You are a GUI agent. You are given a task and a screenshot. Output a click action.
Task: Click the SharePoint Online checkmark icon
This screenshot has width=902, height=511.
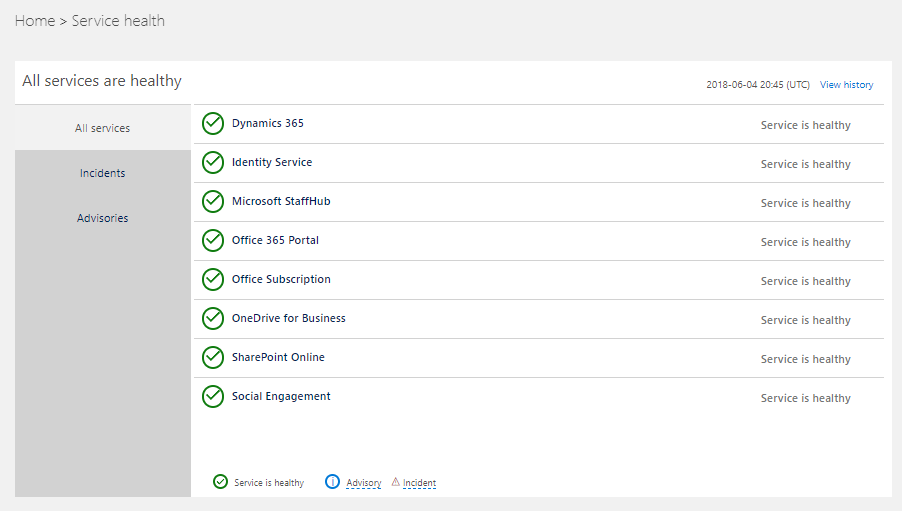pyautogui.click(x=213, y=357)
